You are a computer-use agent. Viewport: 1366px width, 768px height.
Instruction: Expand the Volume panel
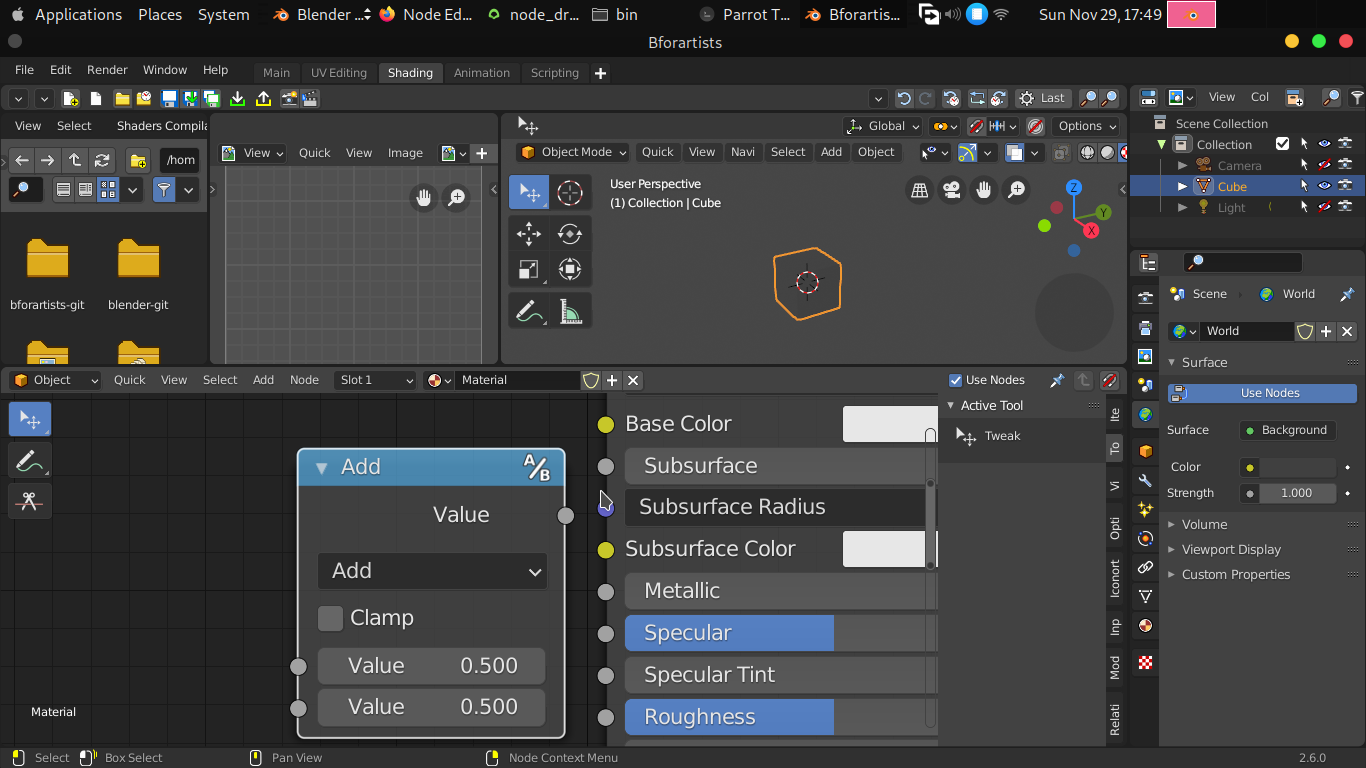pyautogui.click(x=1204, y=524)
